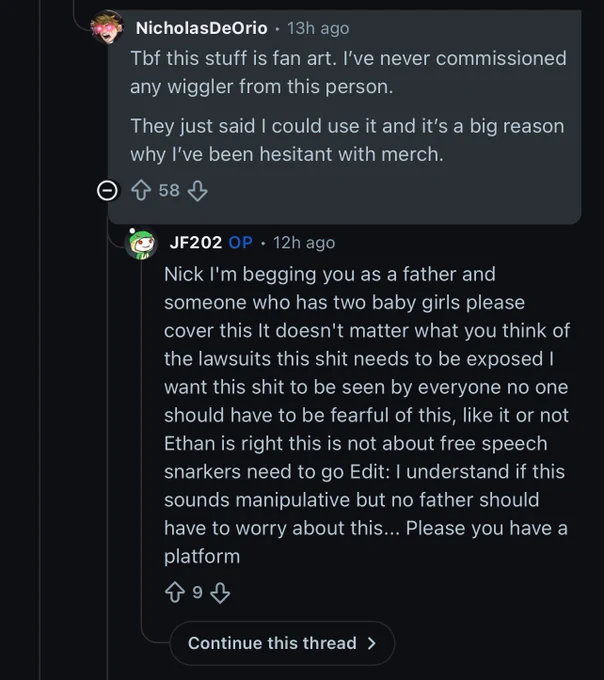Open the Continue this thread button
The height and width of the screenshot is (680, 604).
point(282,643)
